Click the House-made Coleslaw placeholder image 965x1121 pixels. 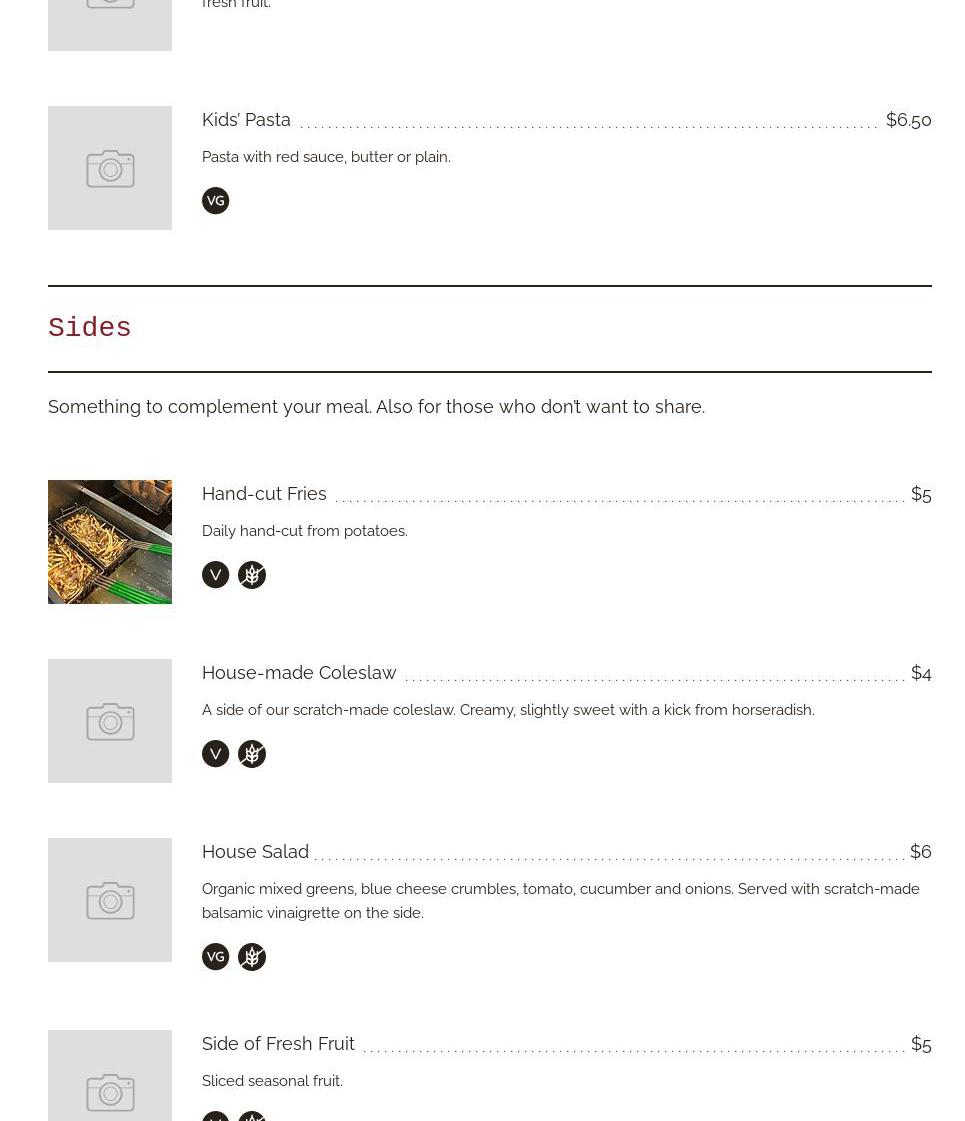(110, 721)
